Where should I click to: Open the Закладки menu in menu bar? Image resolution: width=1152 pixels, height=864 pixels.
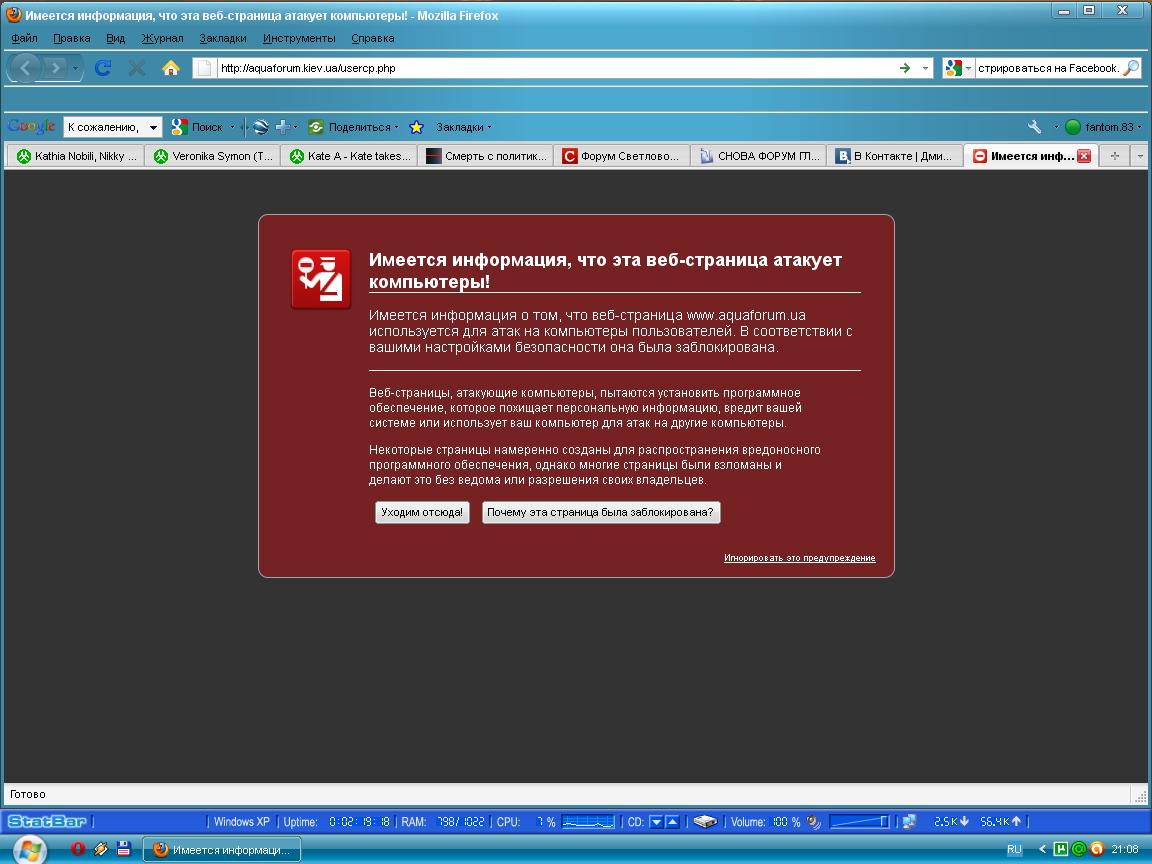coord(222,38)
